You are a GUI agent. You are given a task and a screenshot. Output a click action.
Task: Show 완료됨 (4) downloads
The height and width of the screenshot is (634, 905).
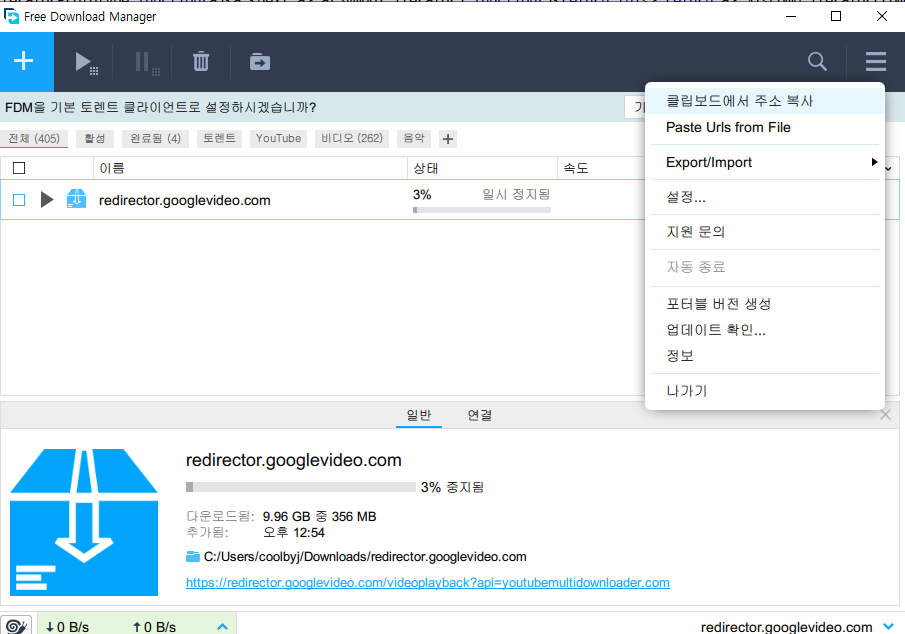155,139
